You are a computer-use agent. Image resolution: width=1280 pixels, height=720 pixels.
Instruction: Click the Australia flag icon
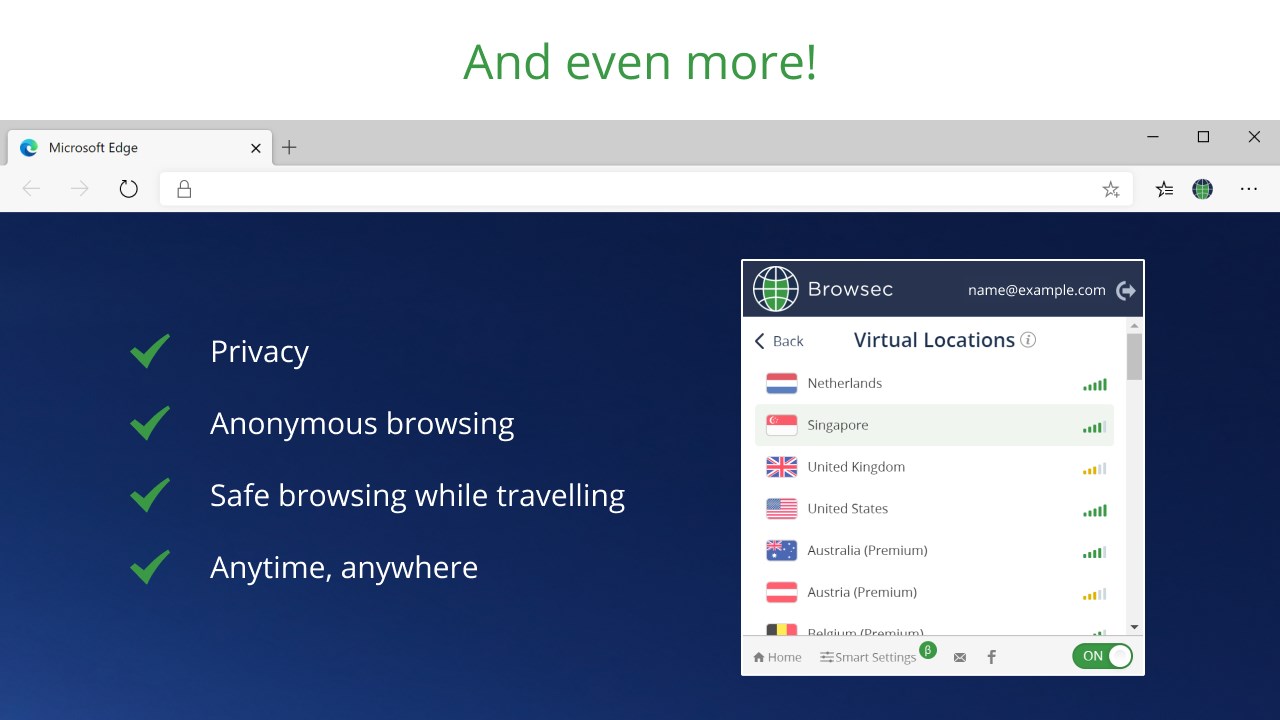point(781,550)
